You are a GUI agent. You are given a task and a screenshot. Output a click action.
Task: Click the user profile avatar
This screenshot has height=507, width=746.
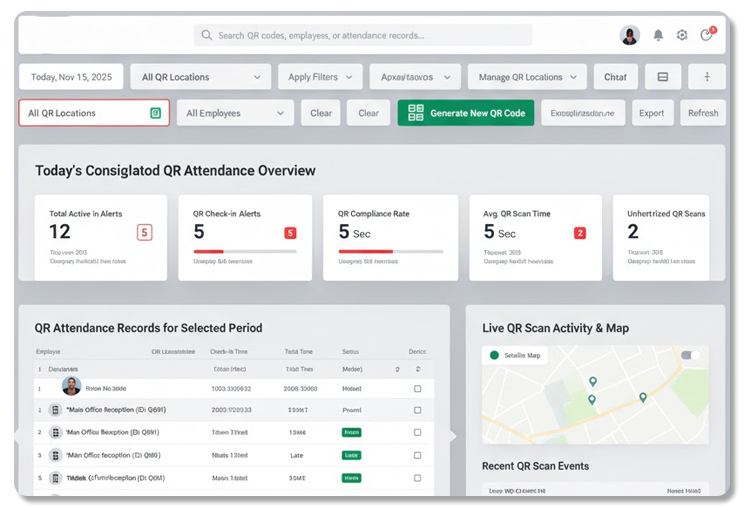point(630,35)
